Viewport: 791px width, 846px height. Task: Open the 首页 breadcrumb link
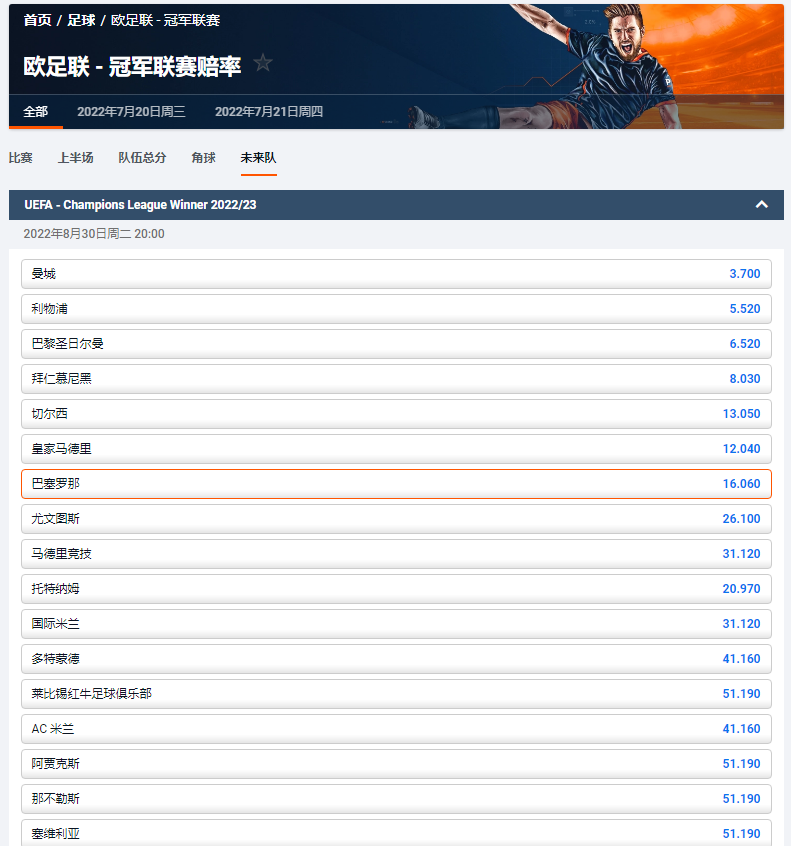(37, 20)
